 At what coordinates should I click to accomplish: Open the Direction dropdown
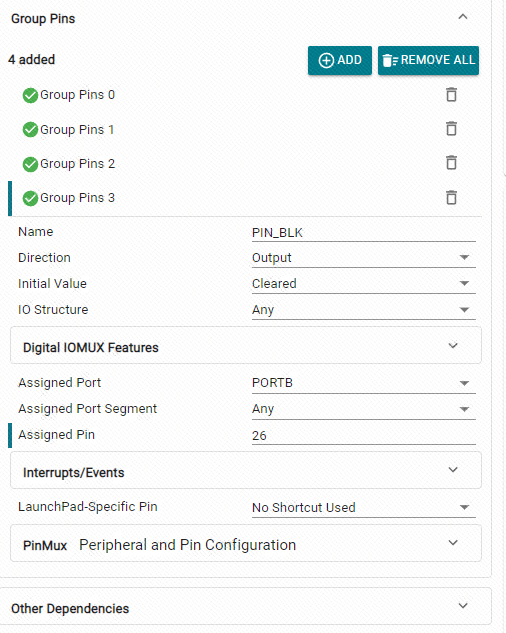tap(363, 258)
